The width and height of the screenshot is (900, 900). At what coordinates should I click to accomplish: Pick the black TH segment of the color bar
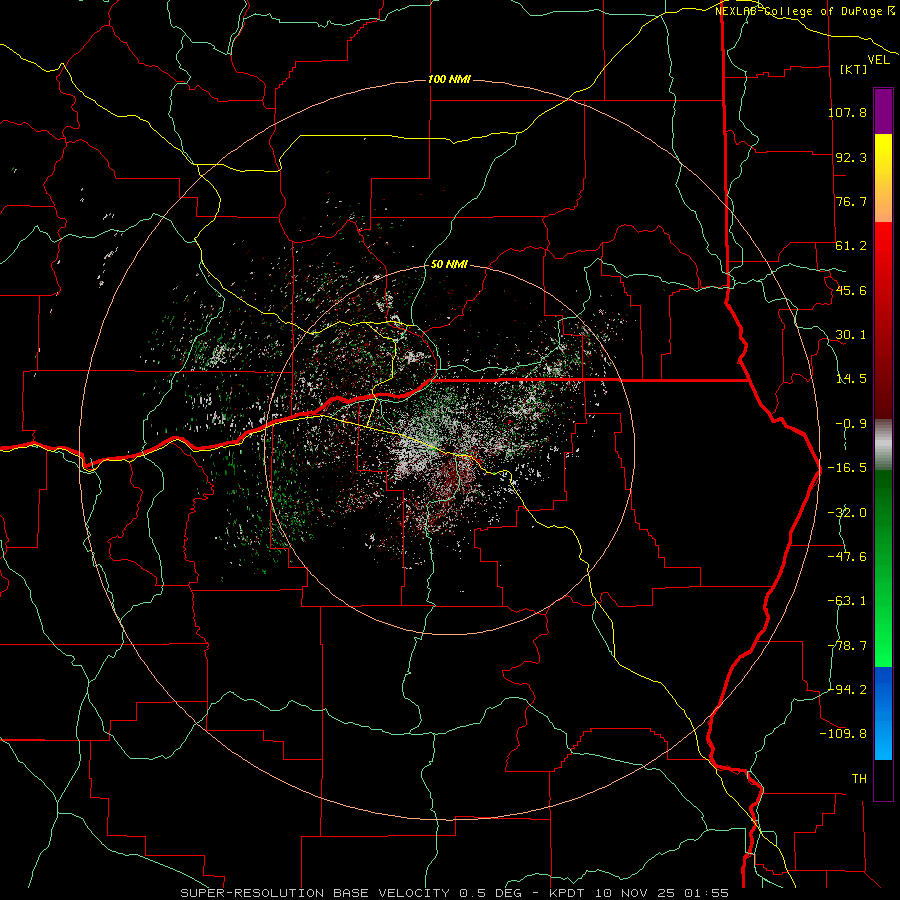tap(883, 779)
